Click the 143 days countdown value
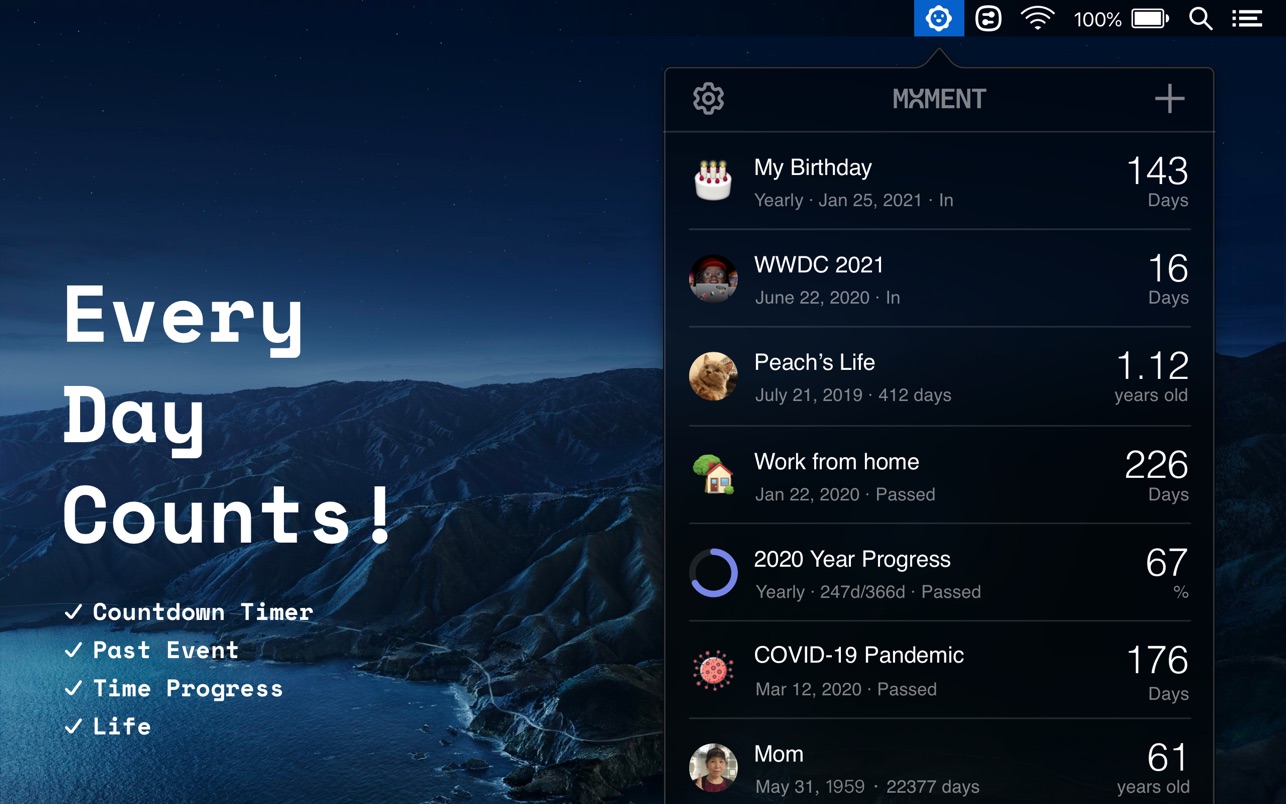 [x=1157, y=171]
